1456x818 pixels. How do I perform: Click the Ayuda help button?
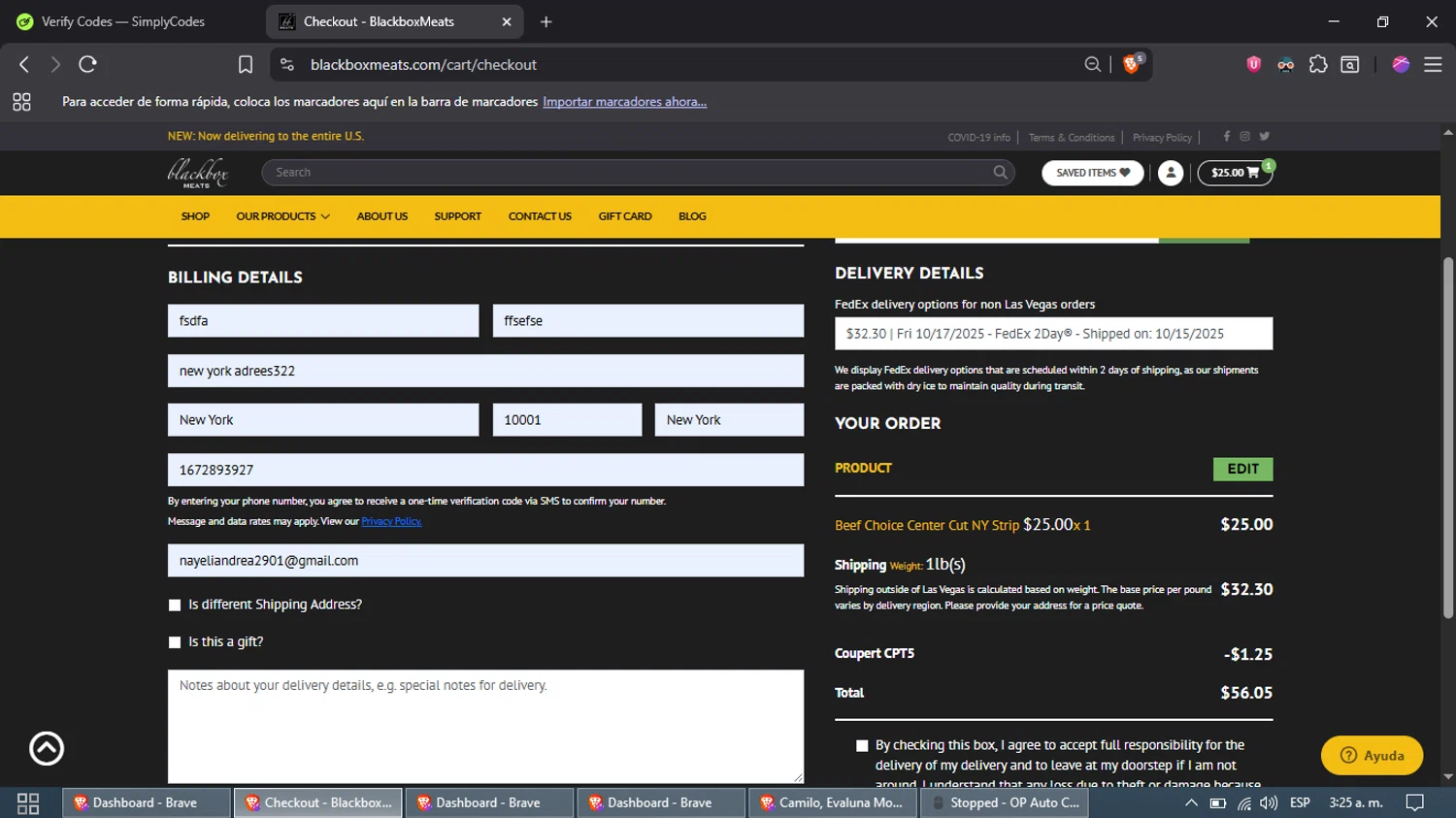point(1372,755)
